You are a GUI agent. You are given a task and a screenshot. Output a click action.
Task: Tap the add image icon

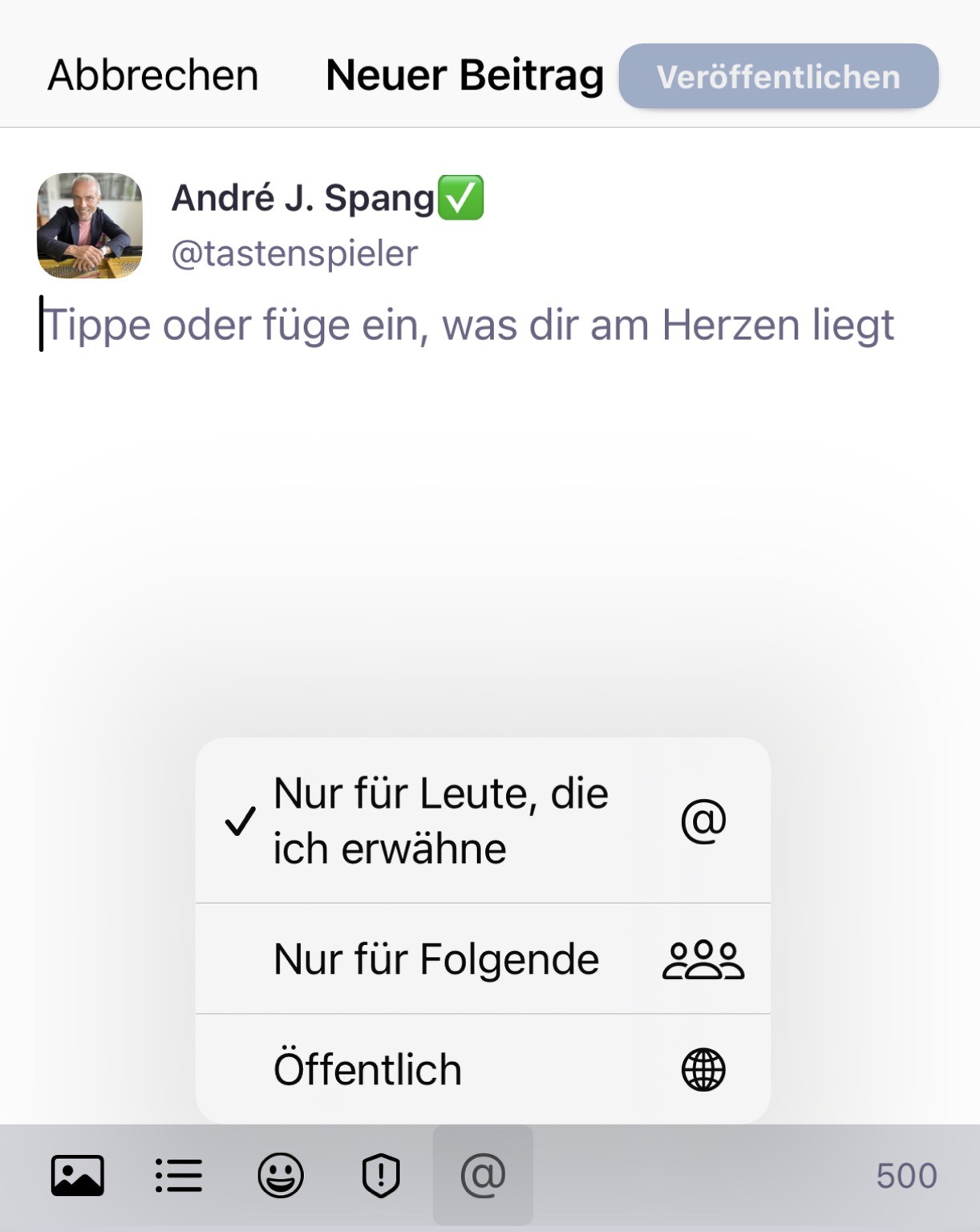click(x=78, y=1176)
